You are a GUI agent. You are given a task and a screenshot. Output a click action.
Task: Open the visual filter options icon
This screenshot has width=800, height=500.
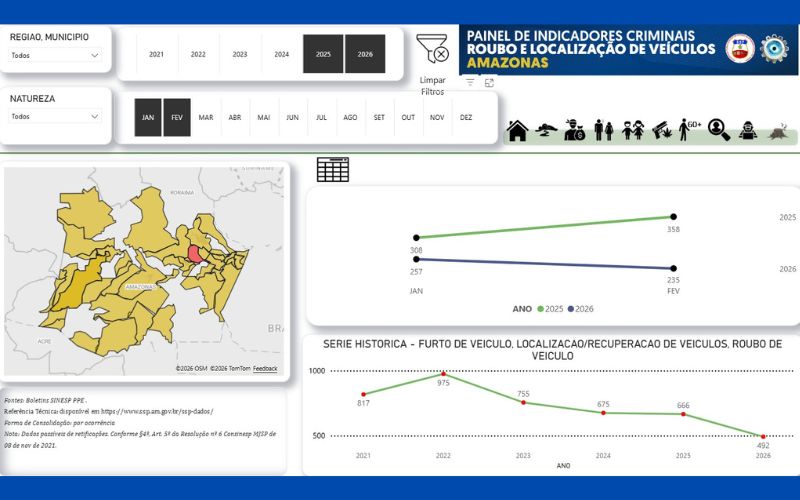(x=470, y=82)
